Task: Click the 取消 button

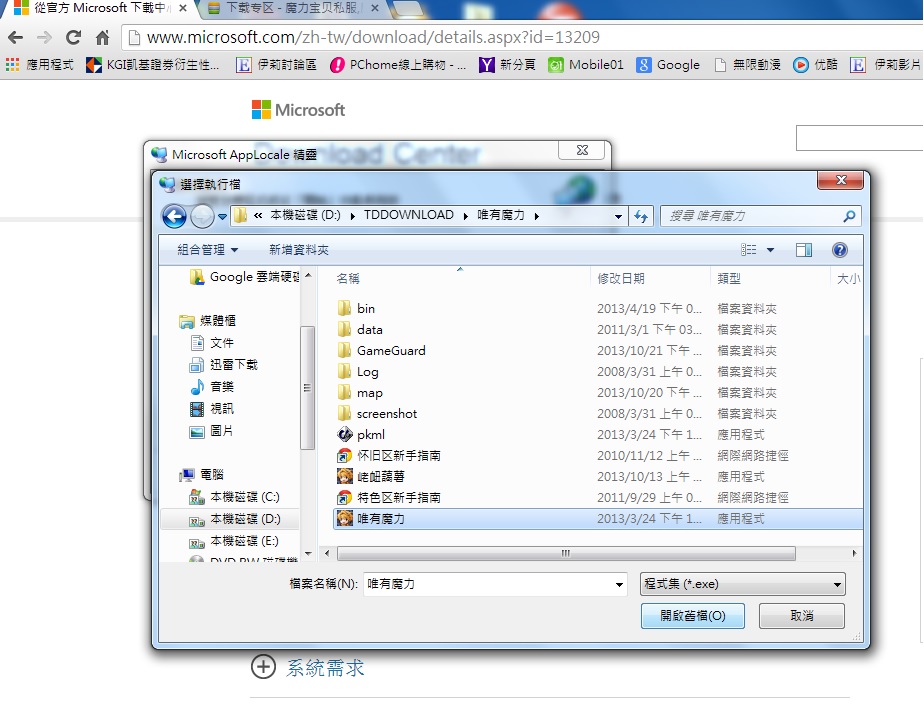Action: [x=801, y=616]
